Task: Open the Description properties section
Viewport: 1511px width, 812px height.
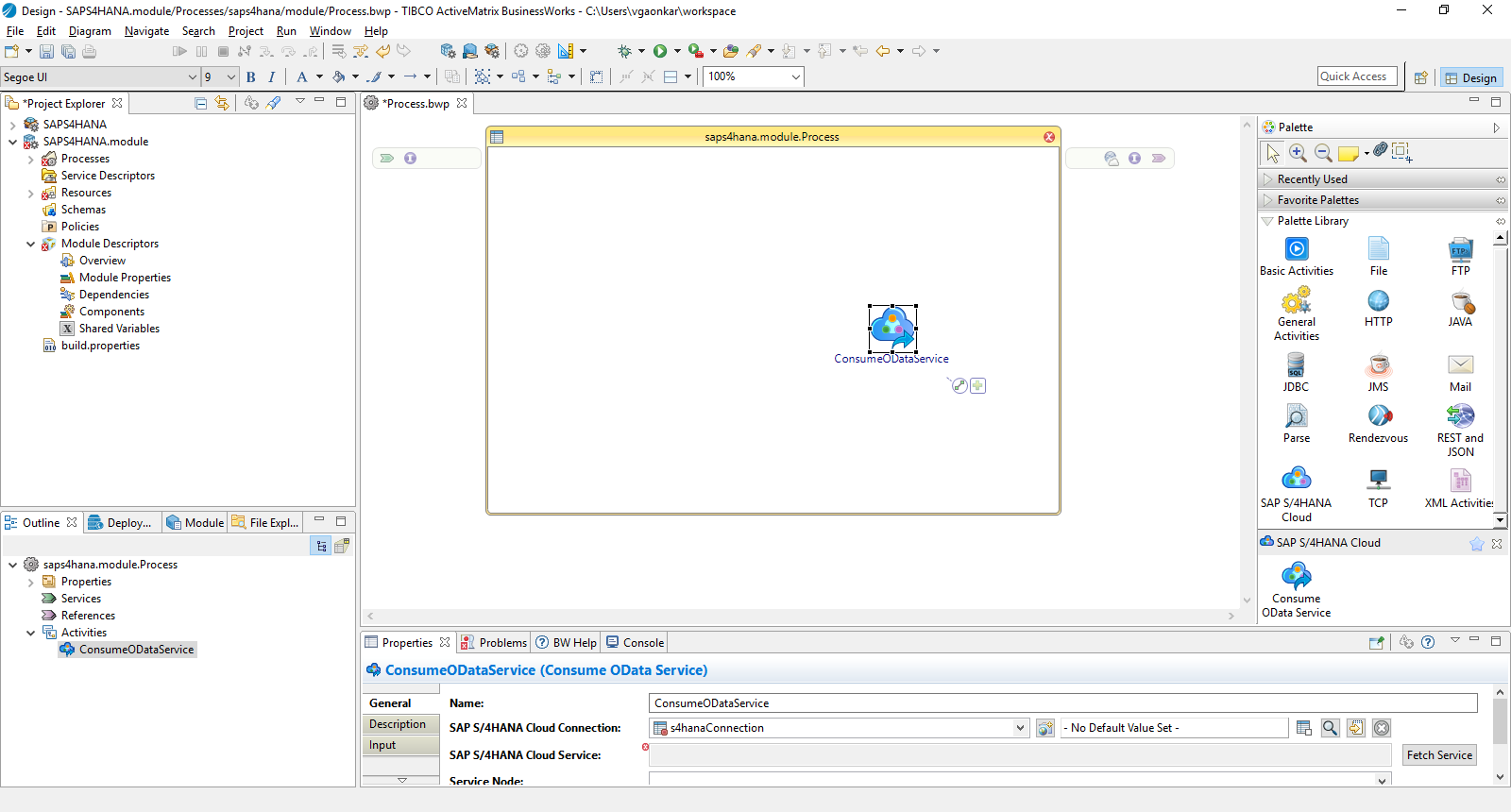Action: (x=398, y=724)
